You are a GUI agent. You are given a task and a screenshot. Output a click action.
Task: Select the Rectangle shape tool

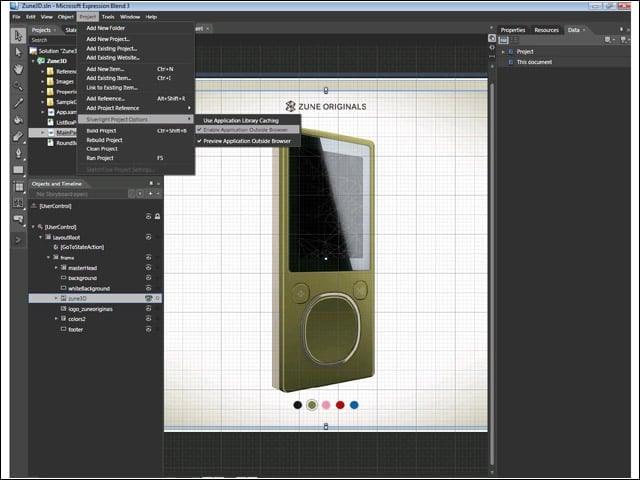(18, 169)
